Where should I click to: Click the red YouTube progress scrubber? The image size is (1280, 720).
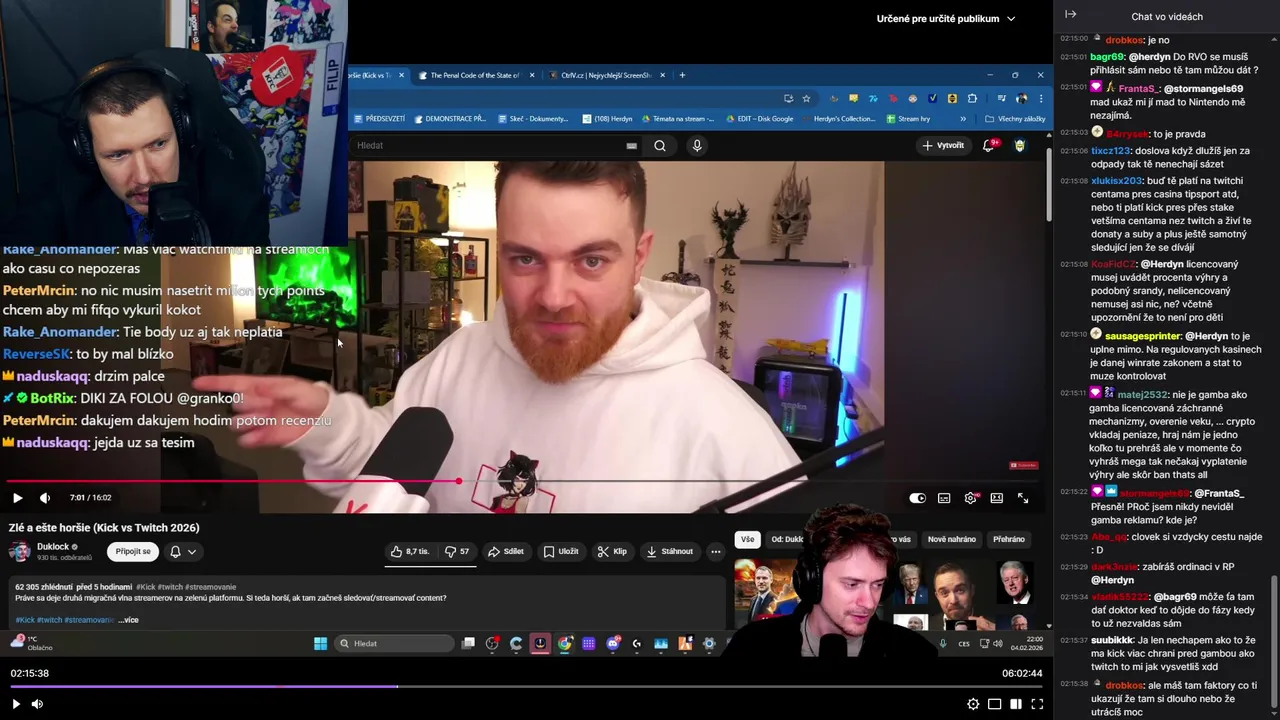[459, 481]
